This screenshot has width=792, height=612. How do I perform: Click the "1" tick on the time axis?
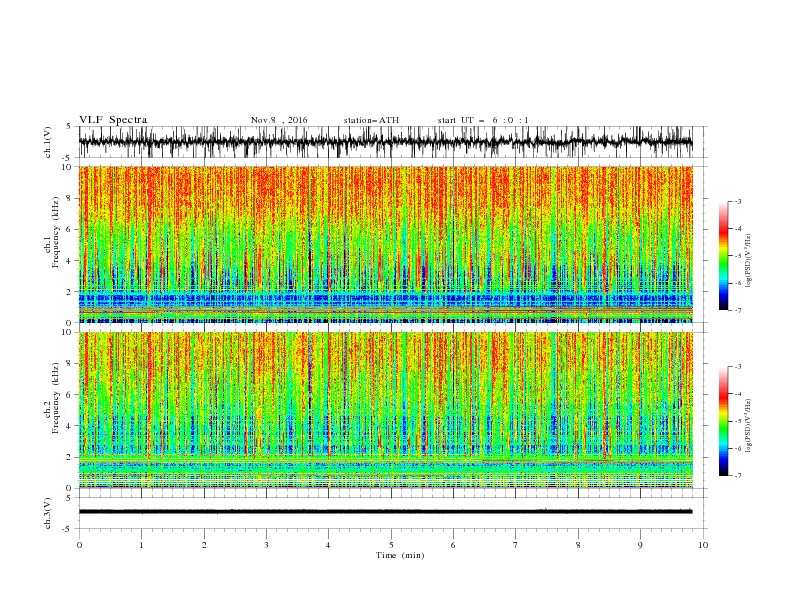pyautogui.click(x=142, y=545)
